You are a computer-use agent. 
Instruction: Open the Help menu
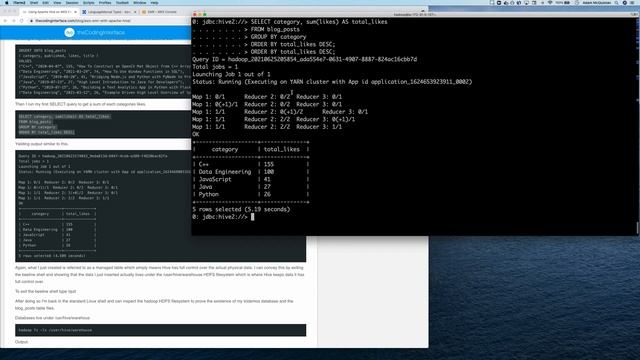[154, 2]
